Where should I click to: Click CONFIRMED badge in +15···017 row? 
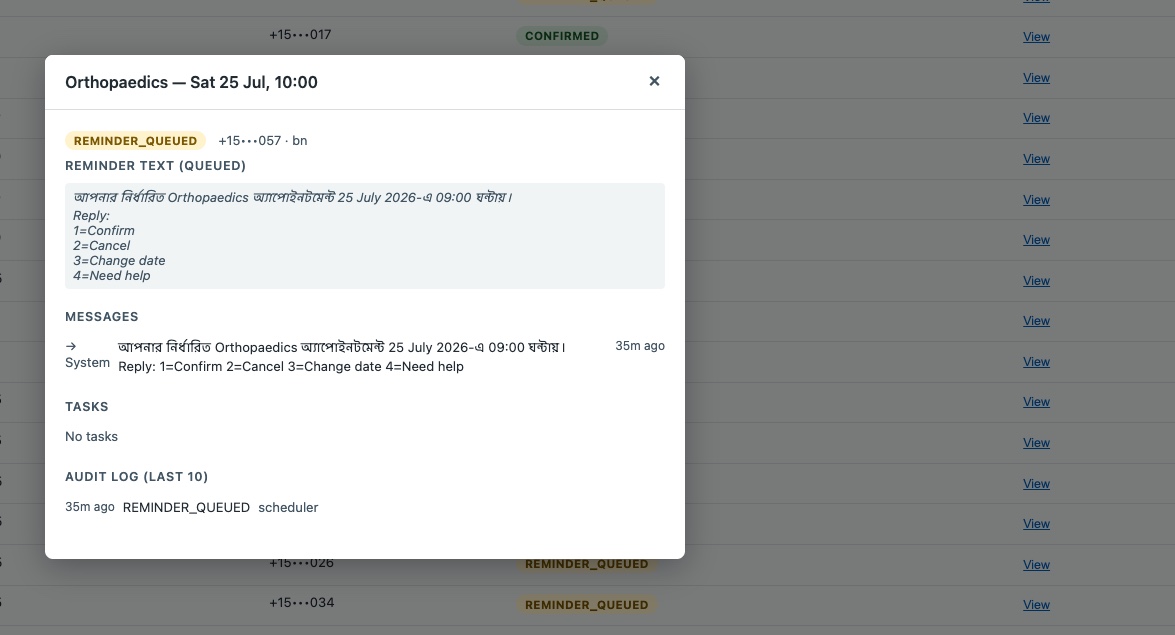[x=562, y=36]
